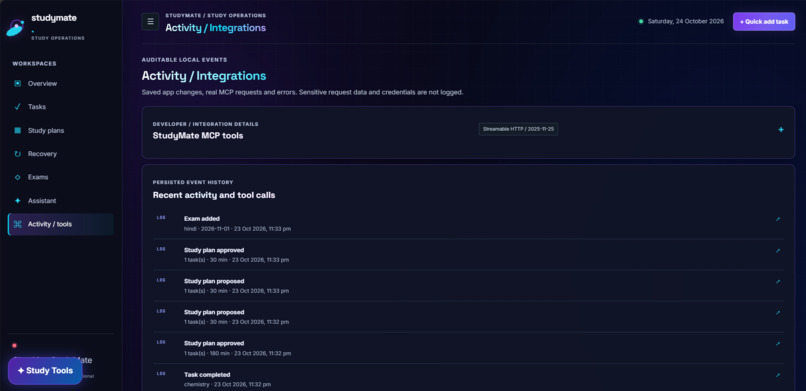Open Study plans in sidebar
The image size is (806, 391).
(x=61, y=131)
